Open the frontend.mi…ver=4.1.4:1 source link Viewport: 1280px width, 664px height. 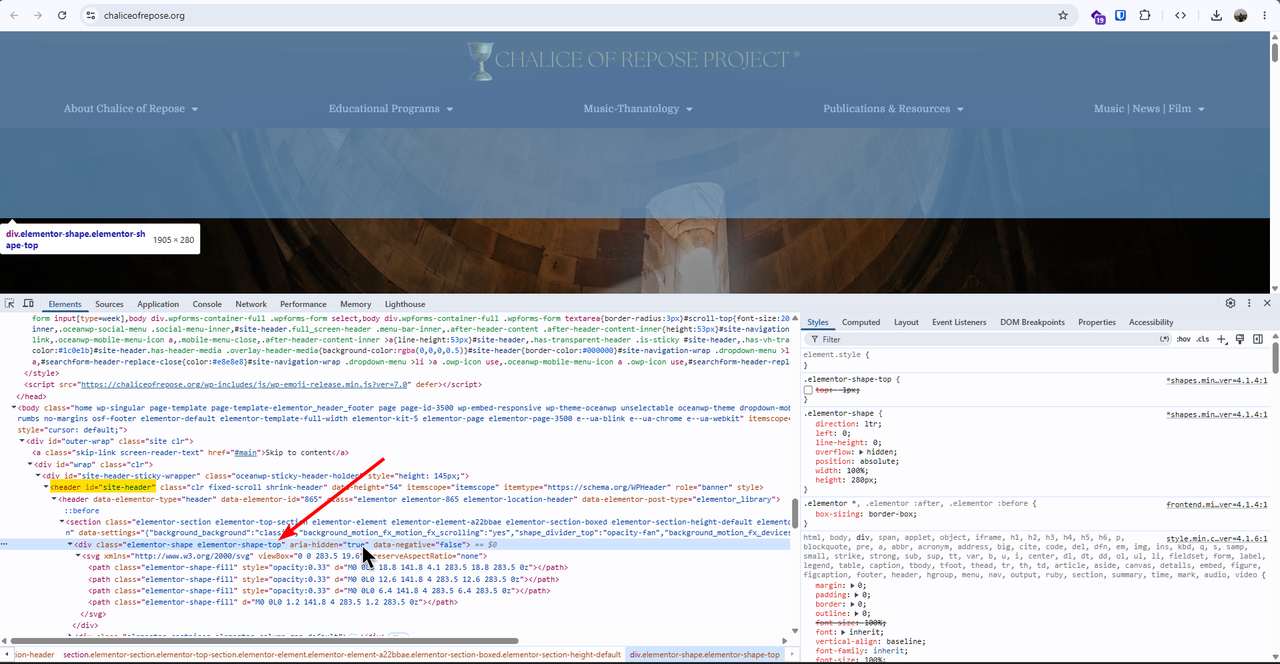coord(1217,504)
